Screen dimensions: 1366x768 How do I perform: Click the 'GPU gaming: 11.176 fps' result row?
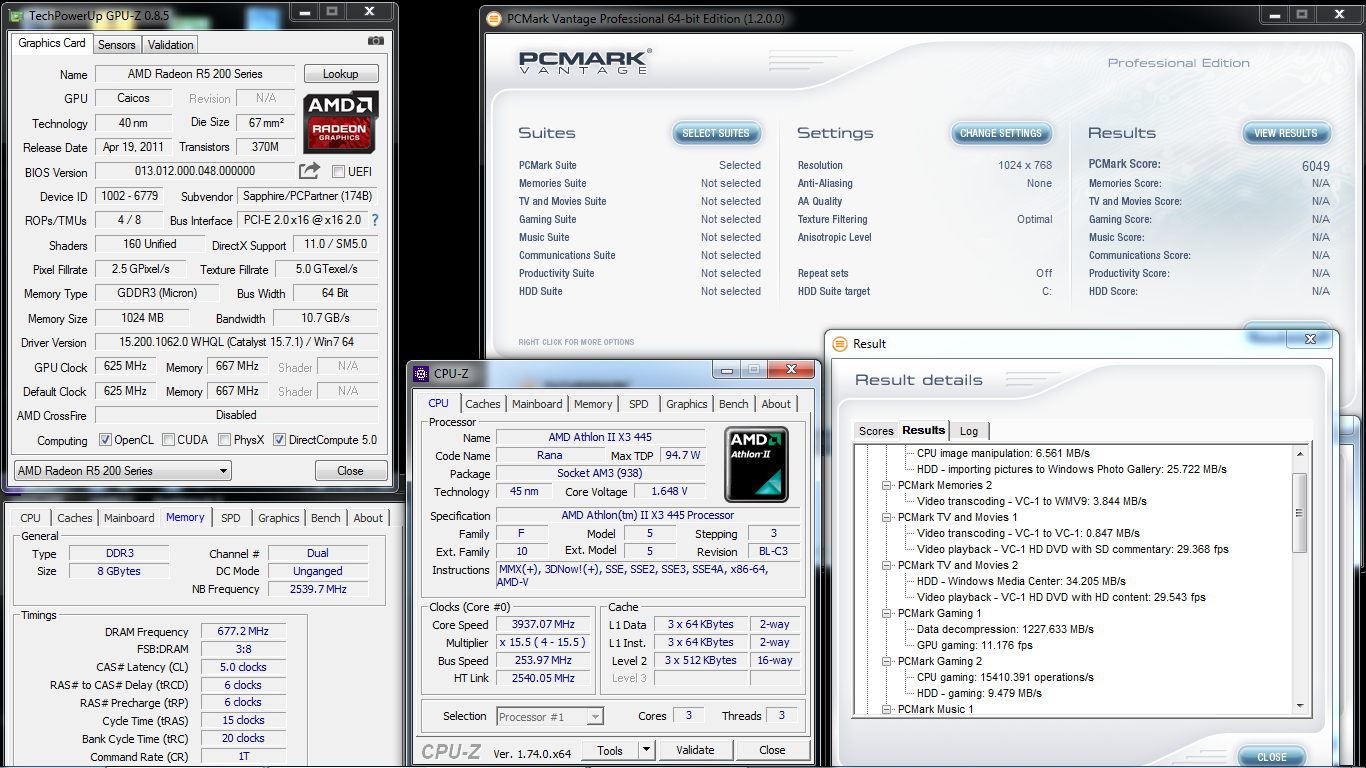(x=975, y=645)
